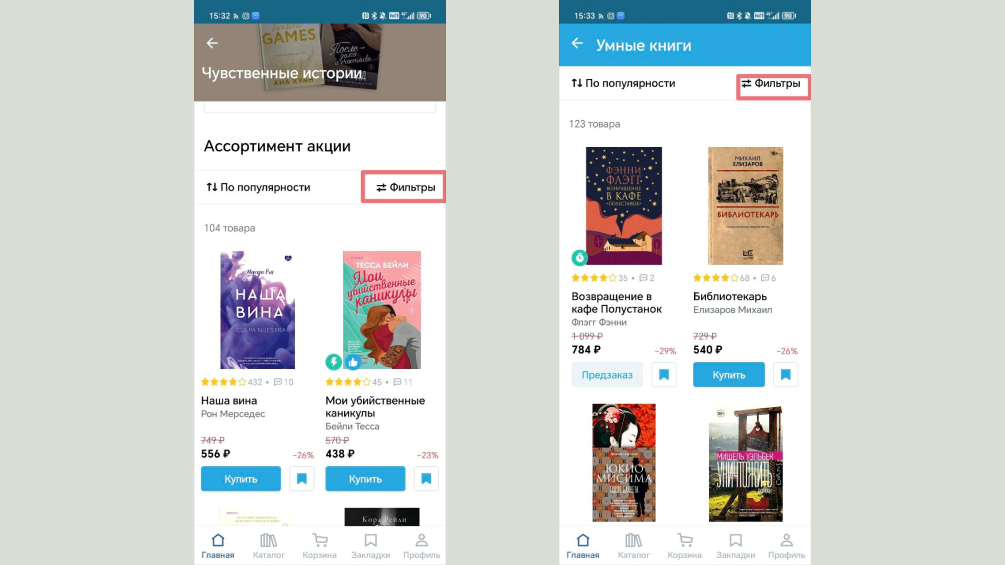Open Фильтры on the Умные книги screen
This screenshot has width=1005, height=565.
[771, 83]
